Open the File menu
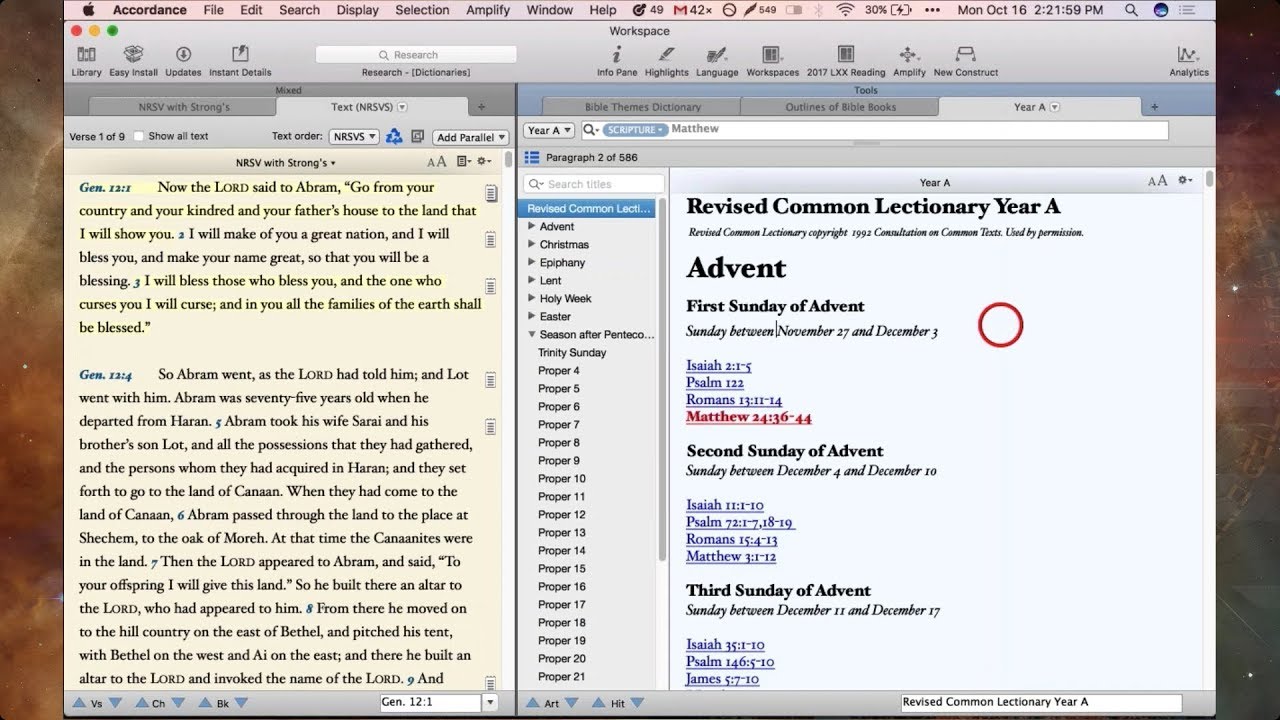 point(213,10)
